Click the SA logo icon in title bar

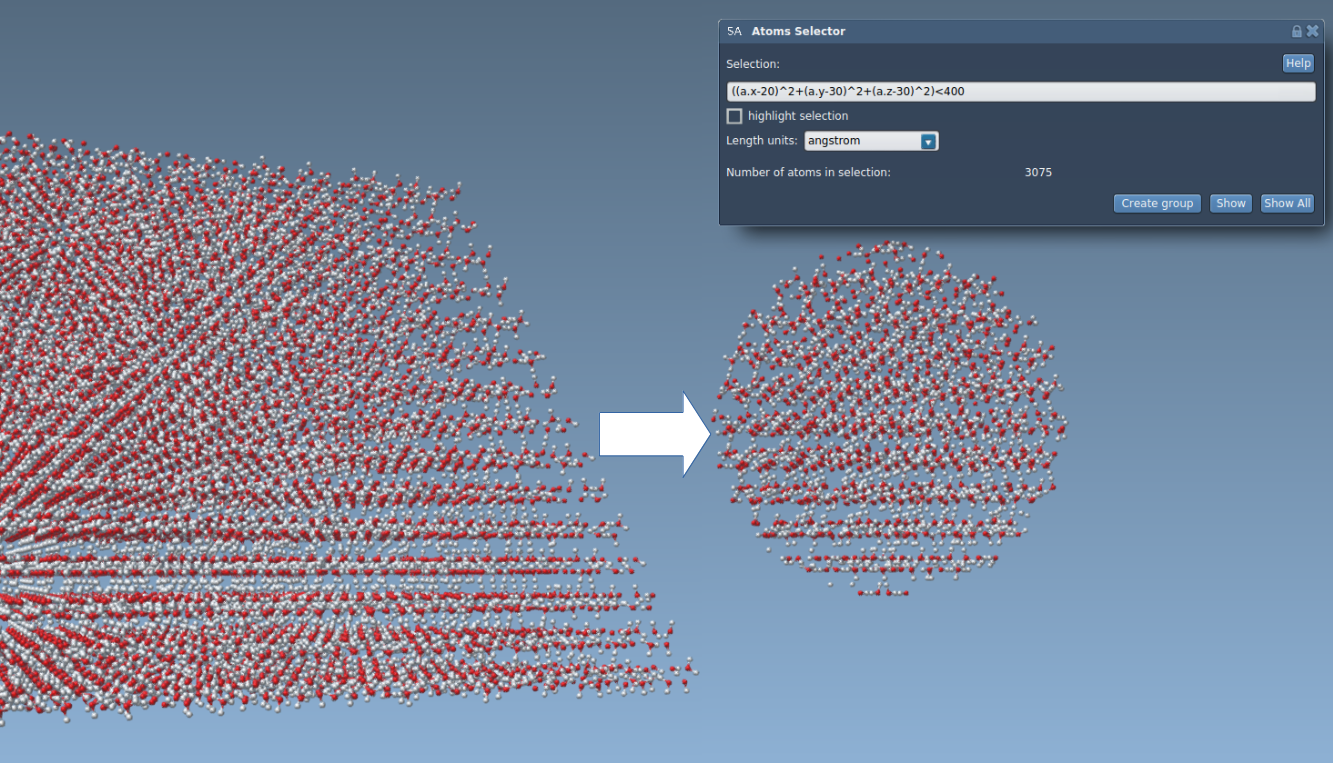pos(734,31)
